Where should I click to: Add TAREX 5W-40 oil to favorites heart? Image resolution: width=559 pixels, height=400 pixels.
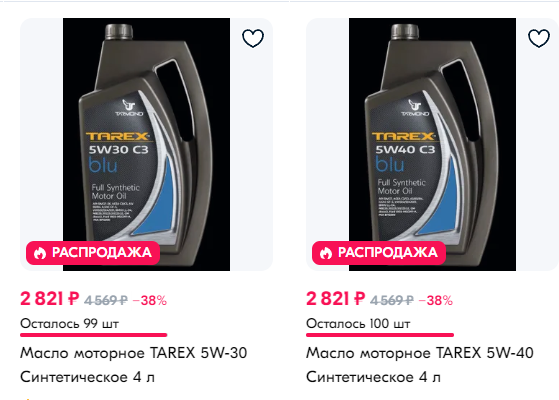pyautogui.click(x=539, y=38)
